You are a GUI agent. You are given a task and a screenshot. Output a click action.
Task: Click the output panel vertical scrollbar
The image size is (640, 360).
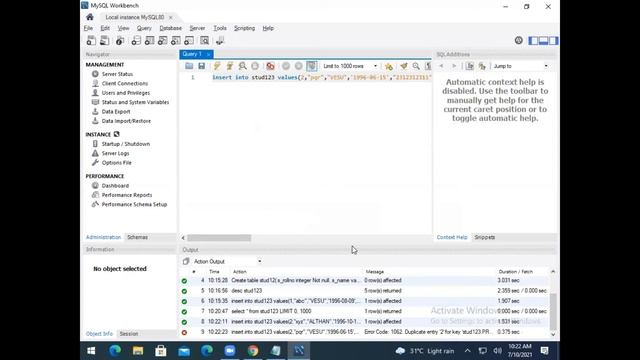tap(553, 311)
